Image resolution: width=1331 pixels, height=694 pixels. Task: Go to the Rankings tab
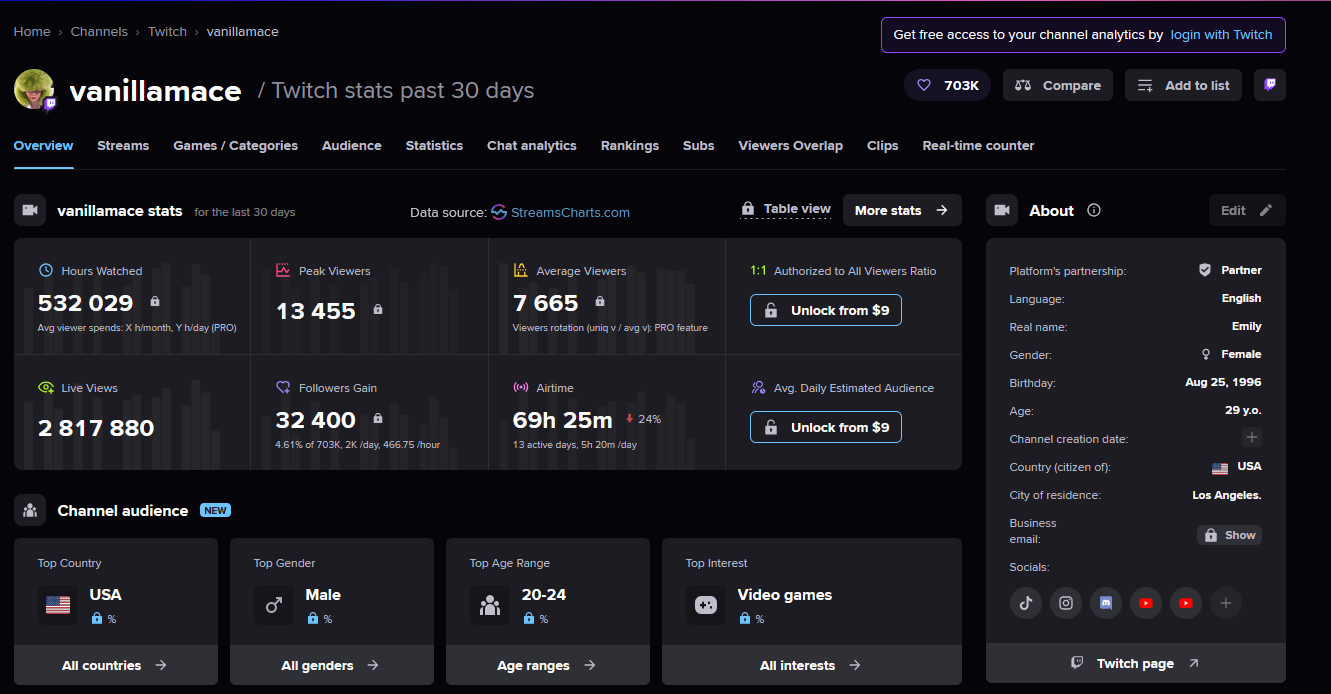click(x=629, y=145)
